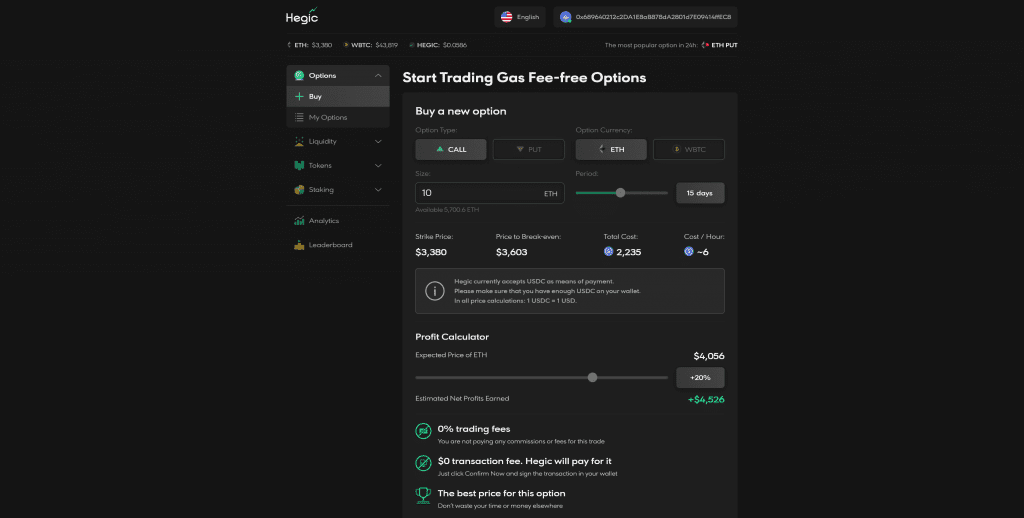Click the plus icon next to Buy

click(x=299, y=97)
